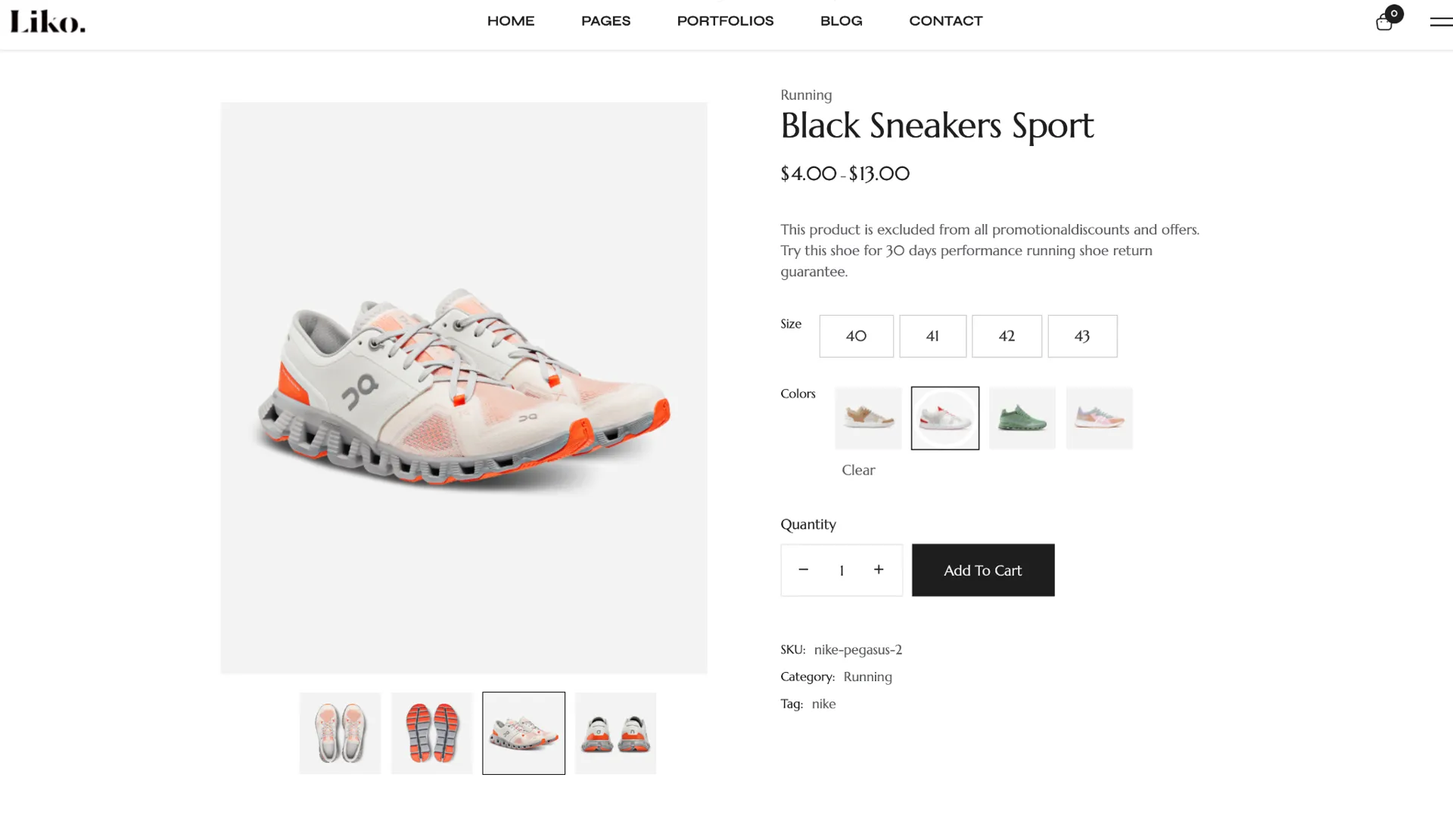Image resolution: width=1453 pixels, height=840 pixels.
Task: Show the top-view sneaker thumbnail
Action: [x=340, y=733]
